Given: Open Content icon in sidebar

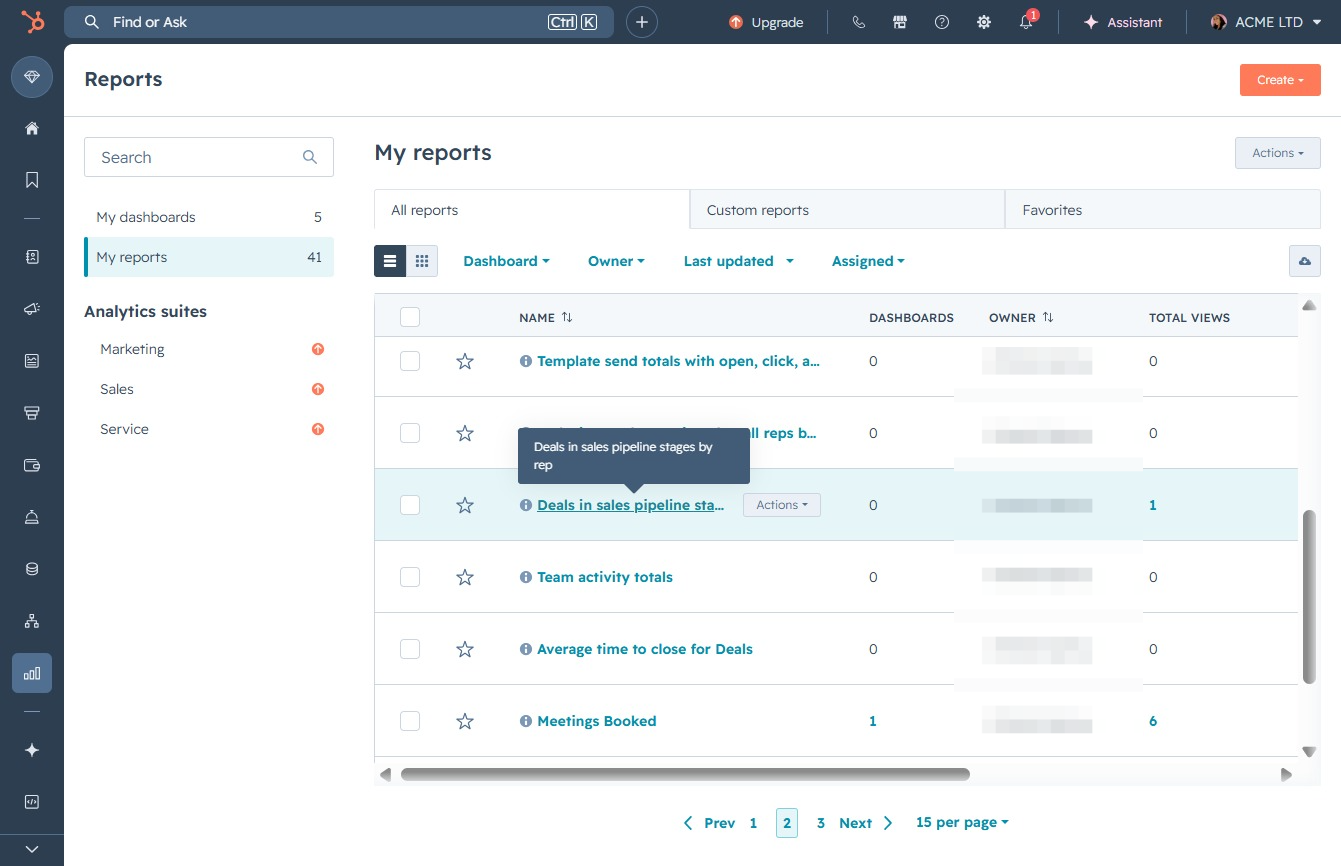Looking at the screenshot, I should (32, 361).
